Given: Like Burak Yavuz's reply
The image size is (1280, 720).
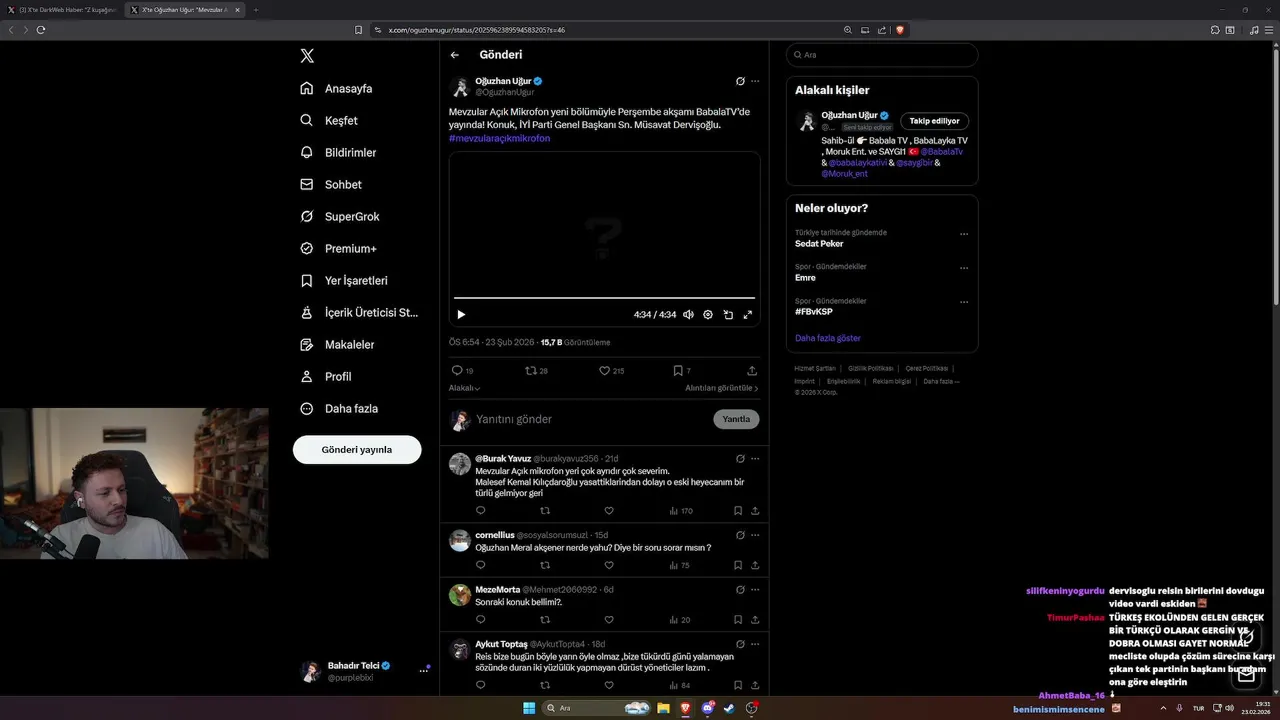Looking at the screenshot, I should tap(609, 510).
